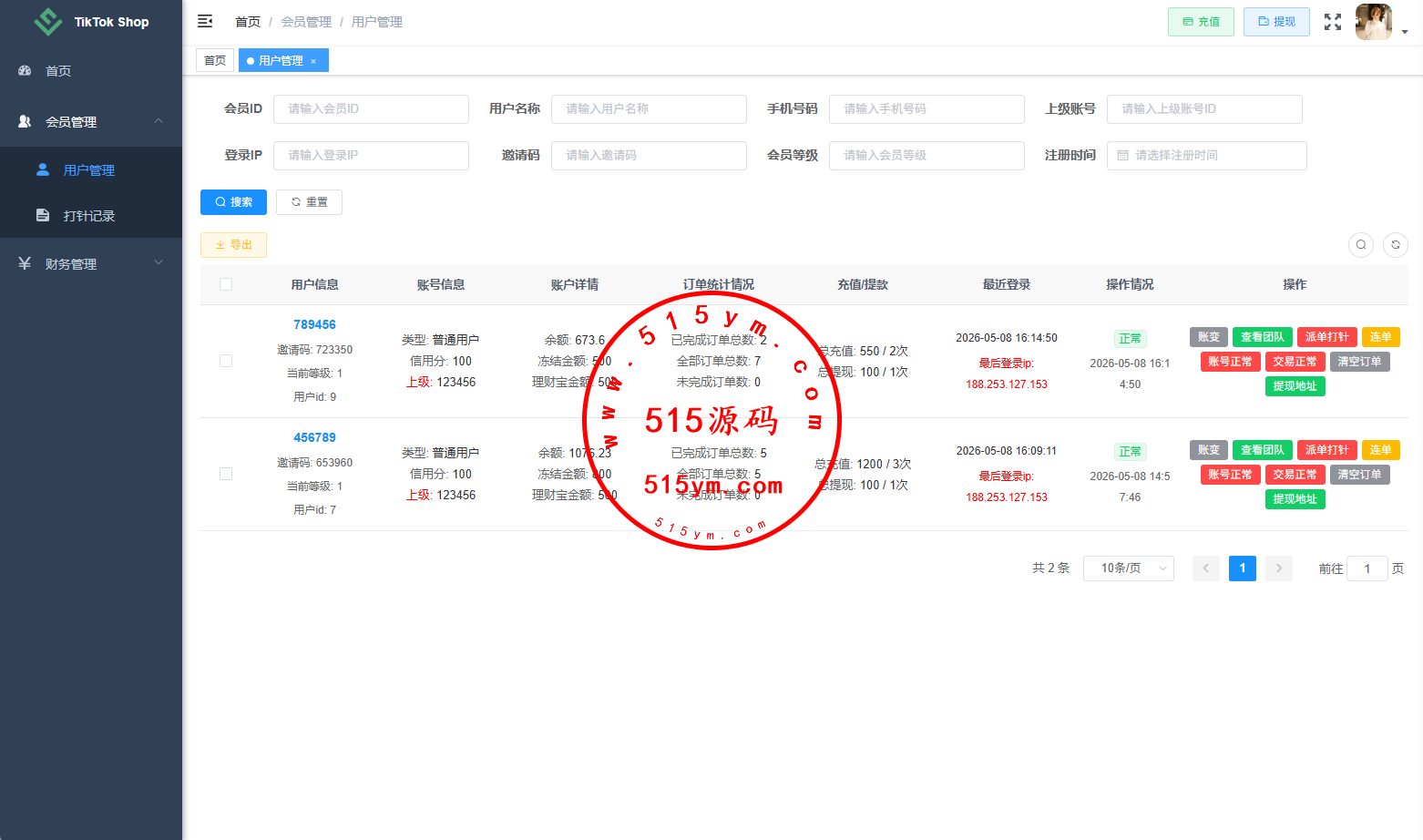Expand the 财务管理 sidebar menu
Viewport: 1423px width, 840px height.
point(91,263)
